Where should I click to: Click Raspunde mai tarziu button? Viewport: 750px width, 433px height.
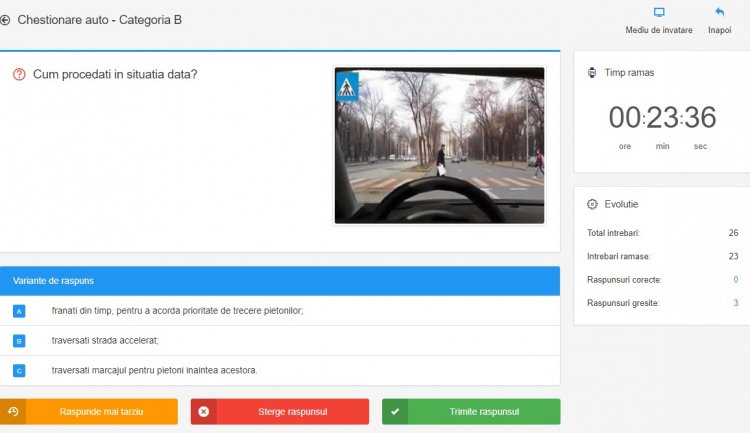tap(89, 411)
